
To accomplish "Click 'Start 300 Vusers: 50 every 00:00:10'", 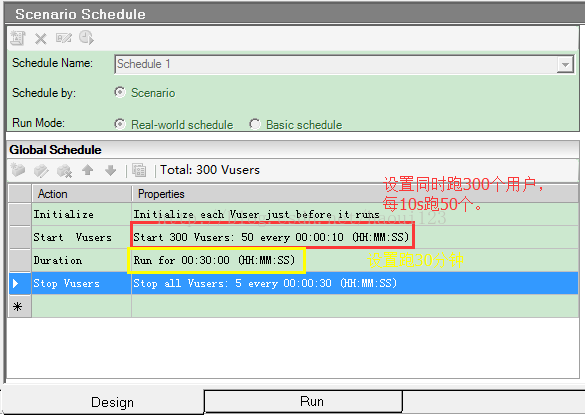I will (x=271, y=237).
